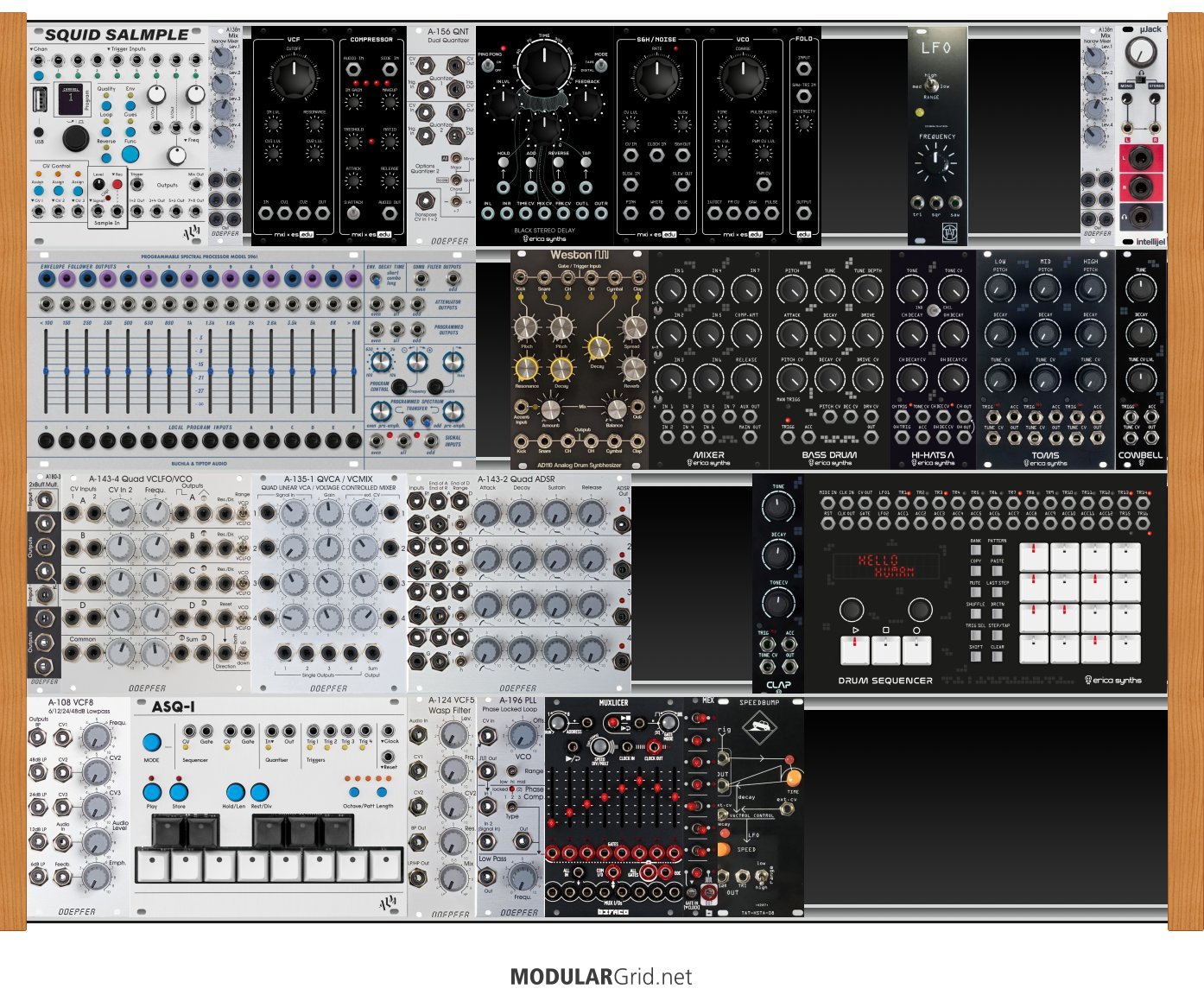Image resolution: width=1204 pixels, height=995 pixels.
Task: Click the large black encoder on Squid Salmple
Action: [75, 138]
